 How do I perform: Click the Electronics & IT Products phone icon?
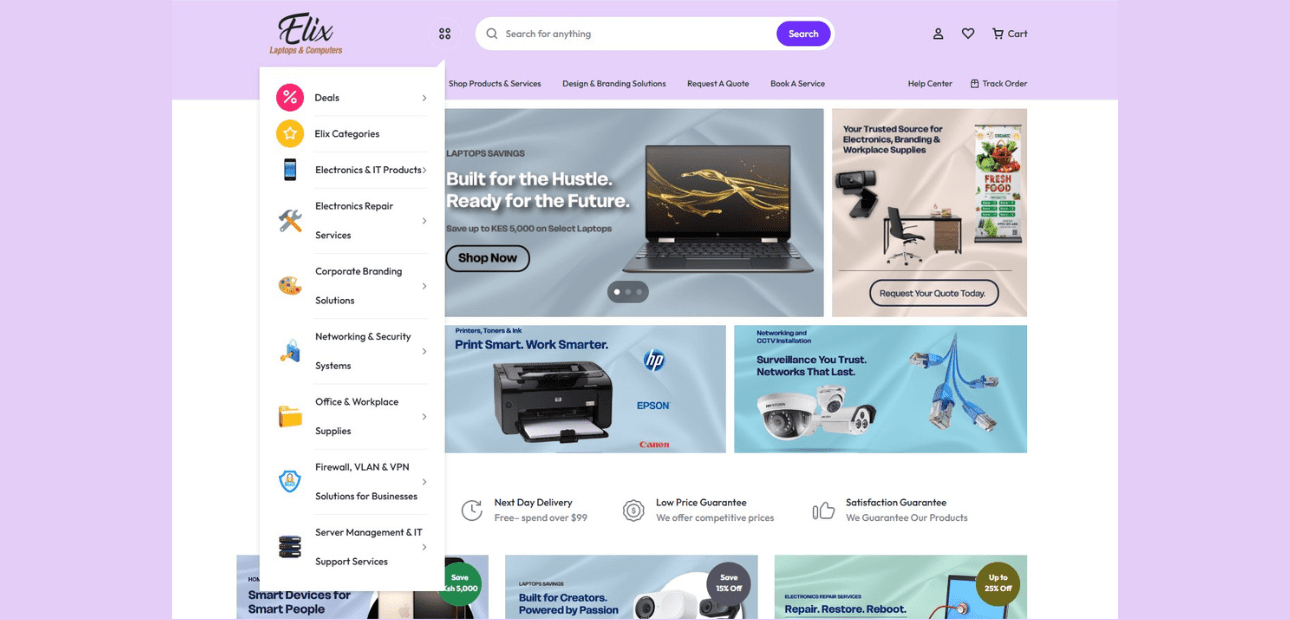coord(289,169)
